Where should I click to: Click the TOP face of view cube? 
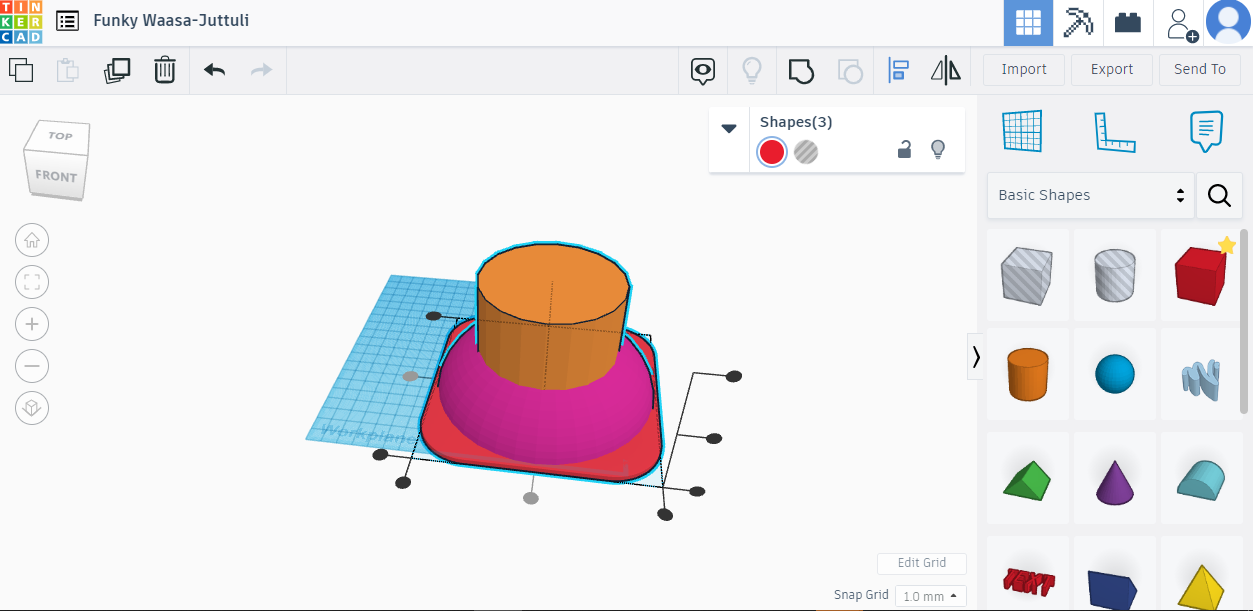coord(61,136)
